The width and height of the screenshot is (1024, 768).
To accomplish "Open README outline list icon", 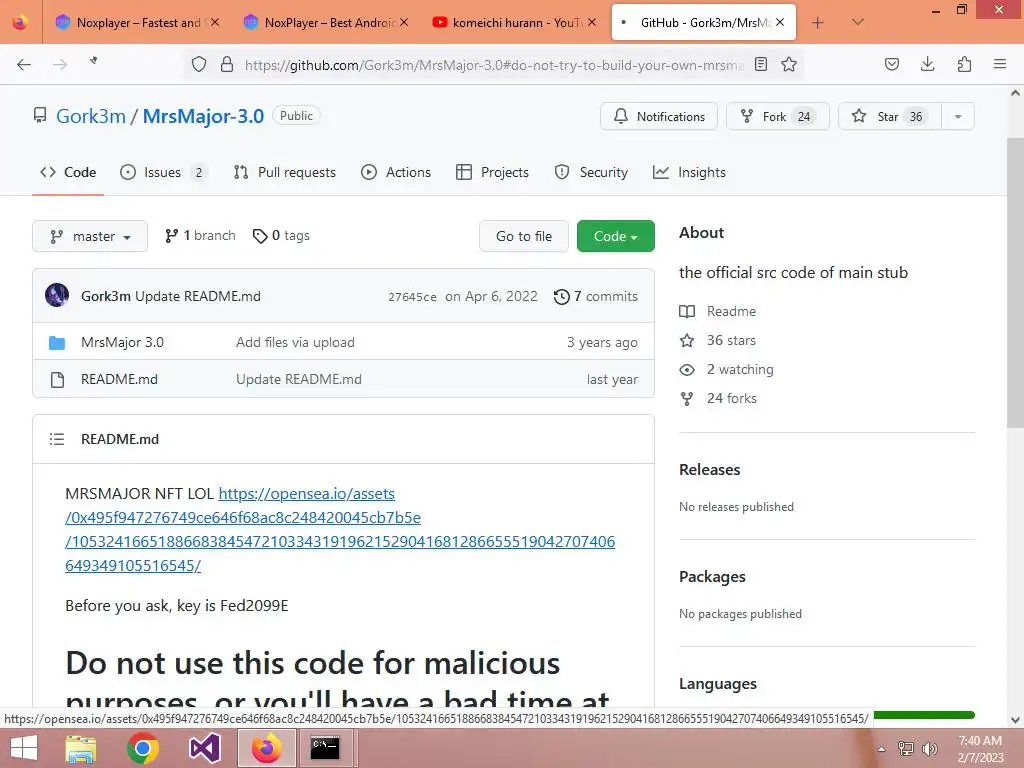I will pyautogui.click(x=57, y=439).
